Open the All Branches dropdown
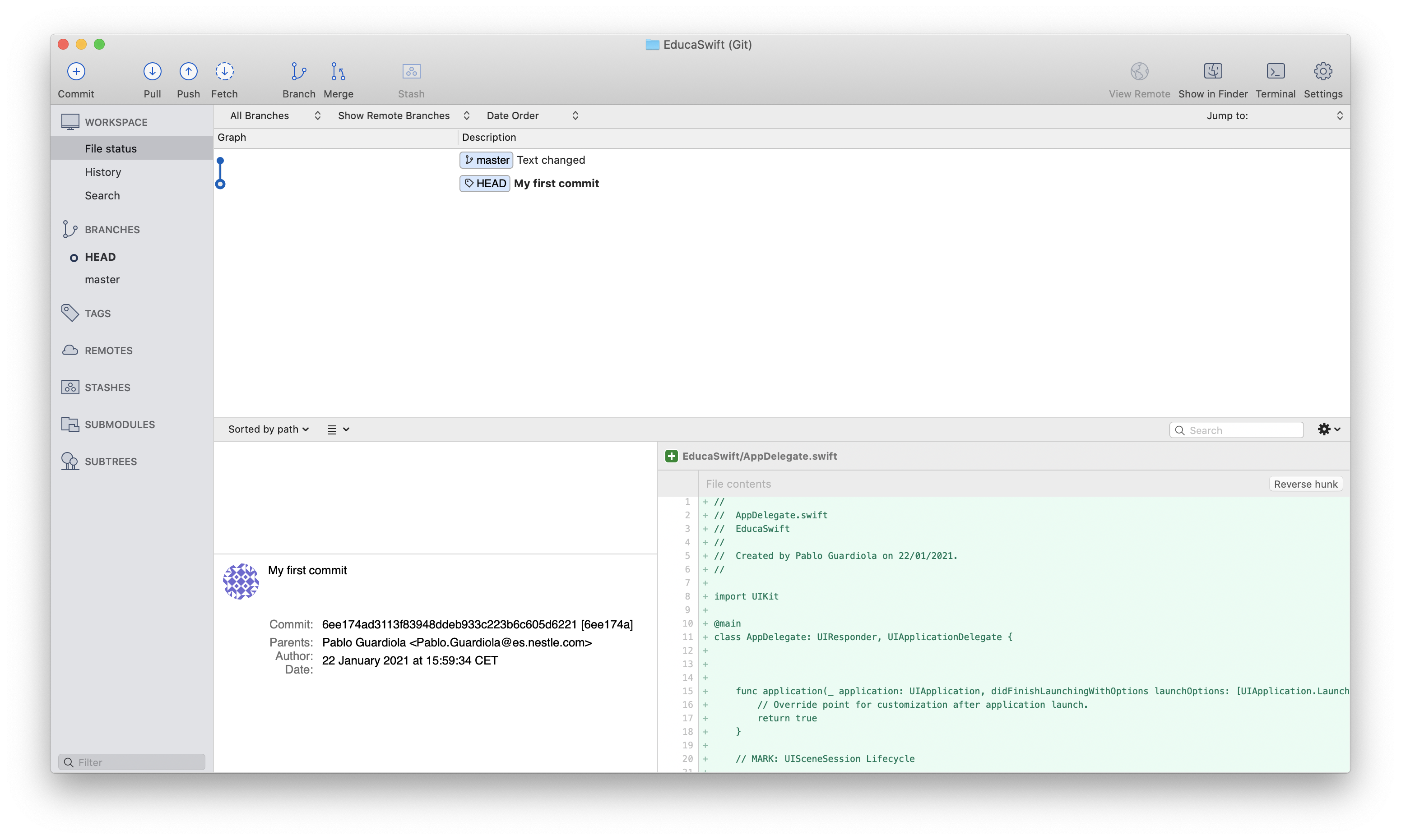This screenshot has height=840, width=1401. [x=275, y=115]
